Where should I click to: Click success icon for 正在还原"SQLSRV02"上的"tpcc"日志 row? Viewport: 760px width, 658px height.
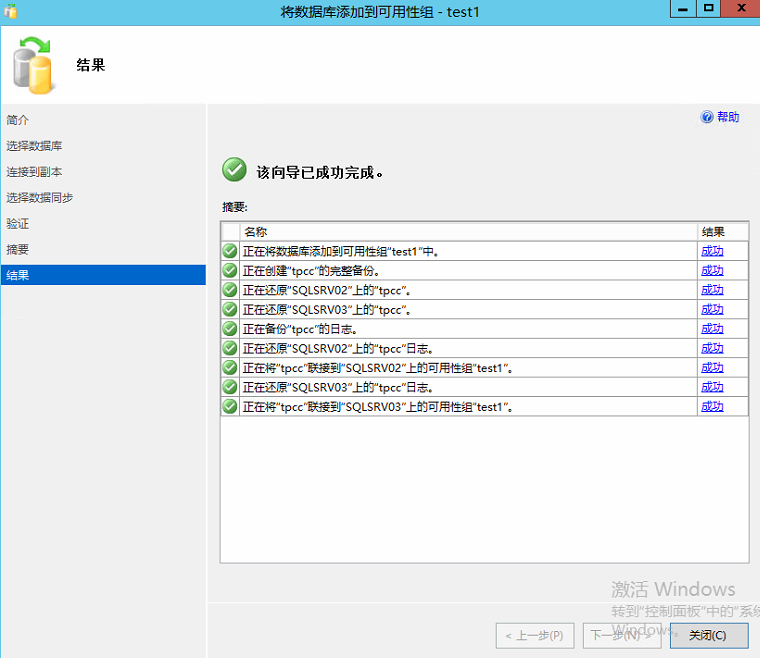pyautogui.click(x=230, y=348)
